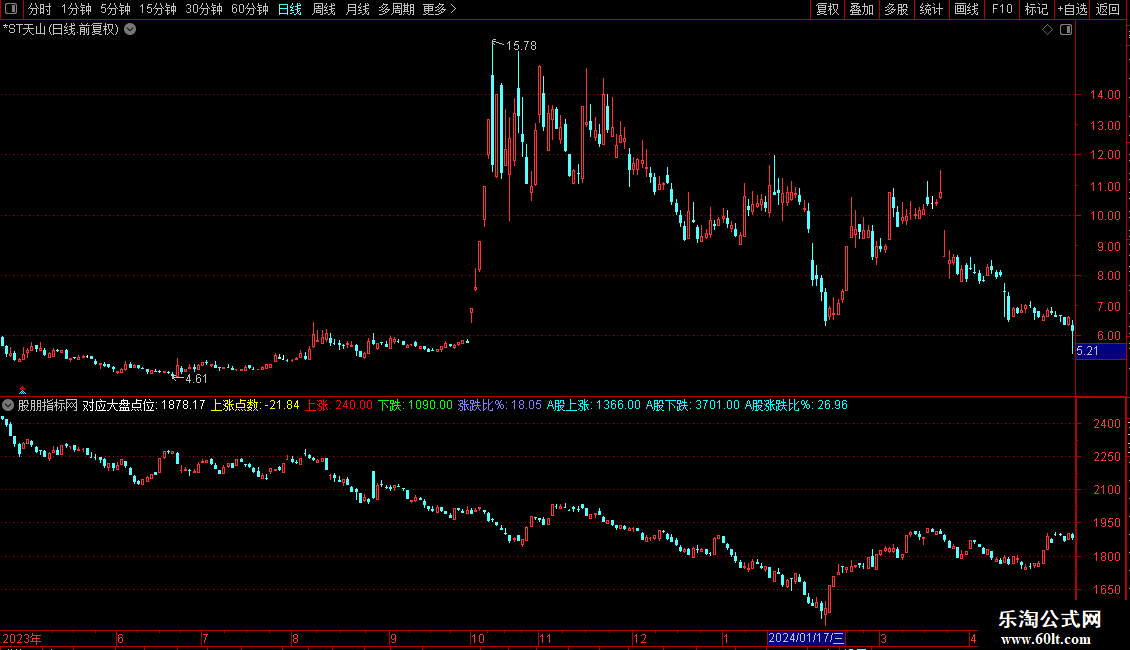Click the 上涨点数: -21.84 readout

(x=254, y=405)
